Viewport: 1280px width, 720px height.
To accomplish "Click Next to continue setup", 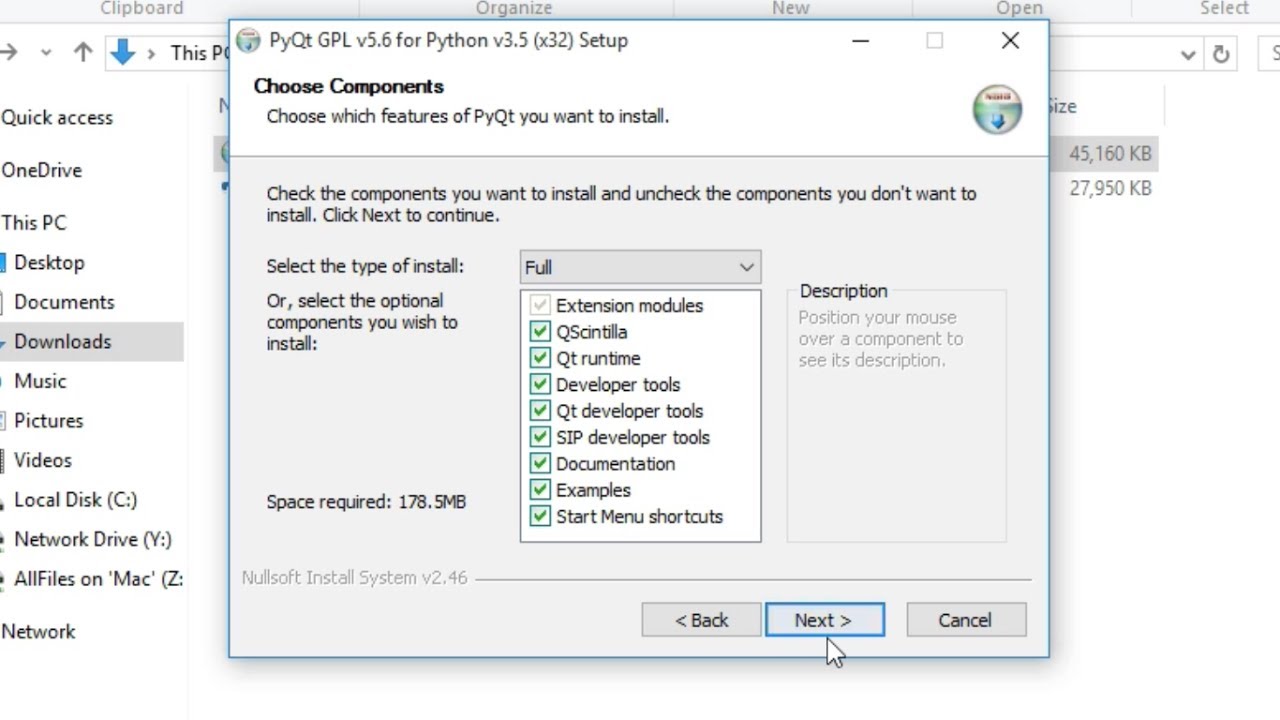I will [824, 620].
